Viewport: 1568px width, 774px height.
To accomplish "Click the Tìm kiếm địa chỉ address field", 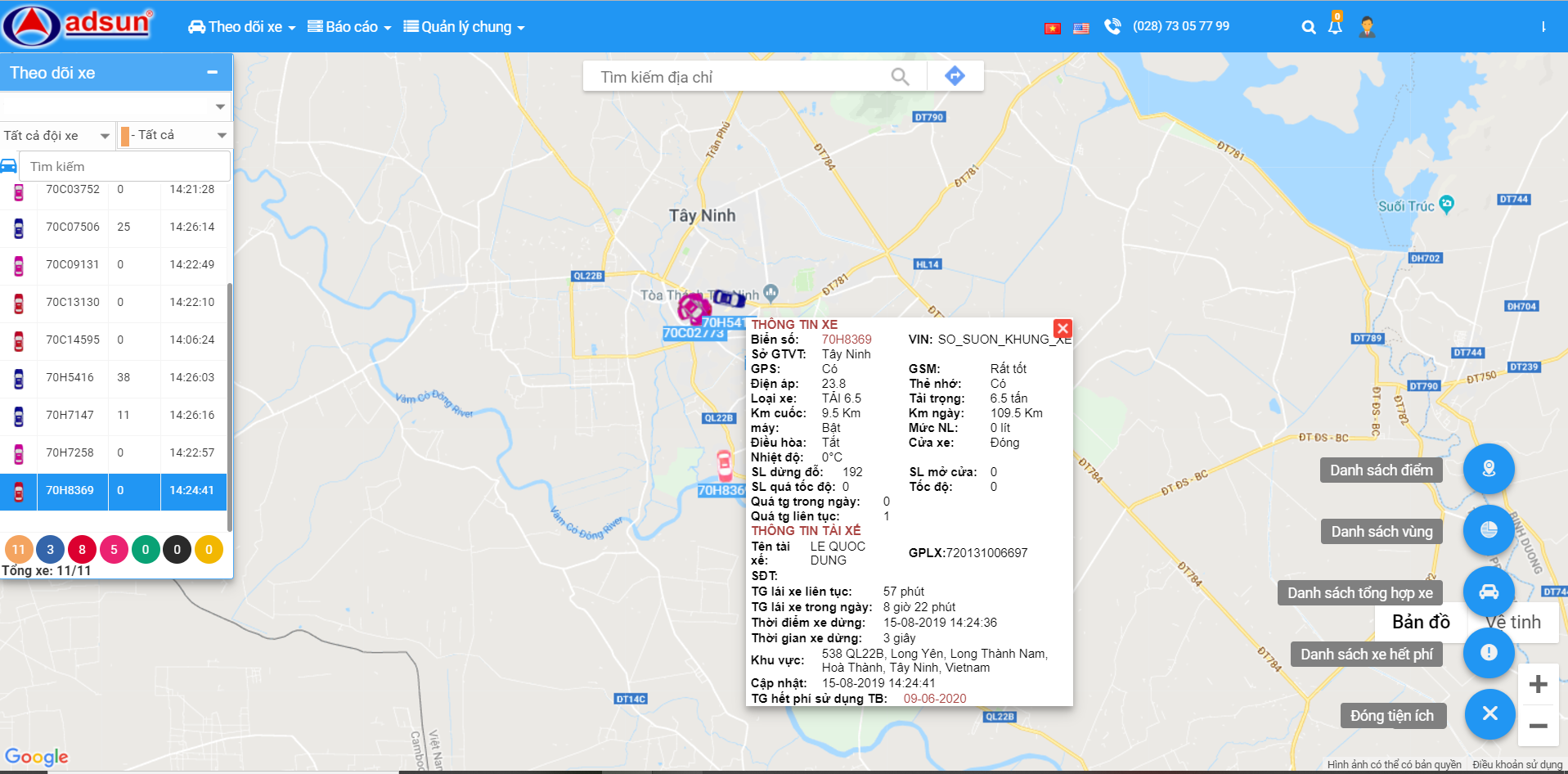I will pos(736,77).
